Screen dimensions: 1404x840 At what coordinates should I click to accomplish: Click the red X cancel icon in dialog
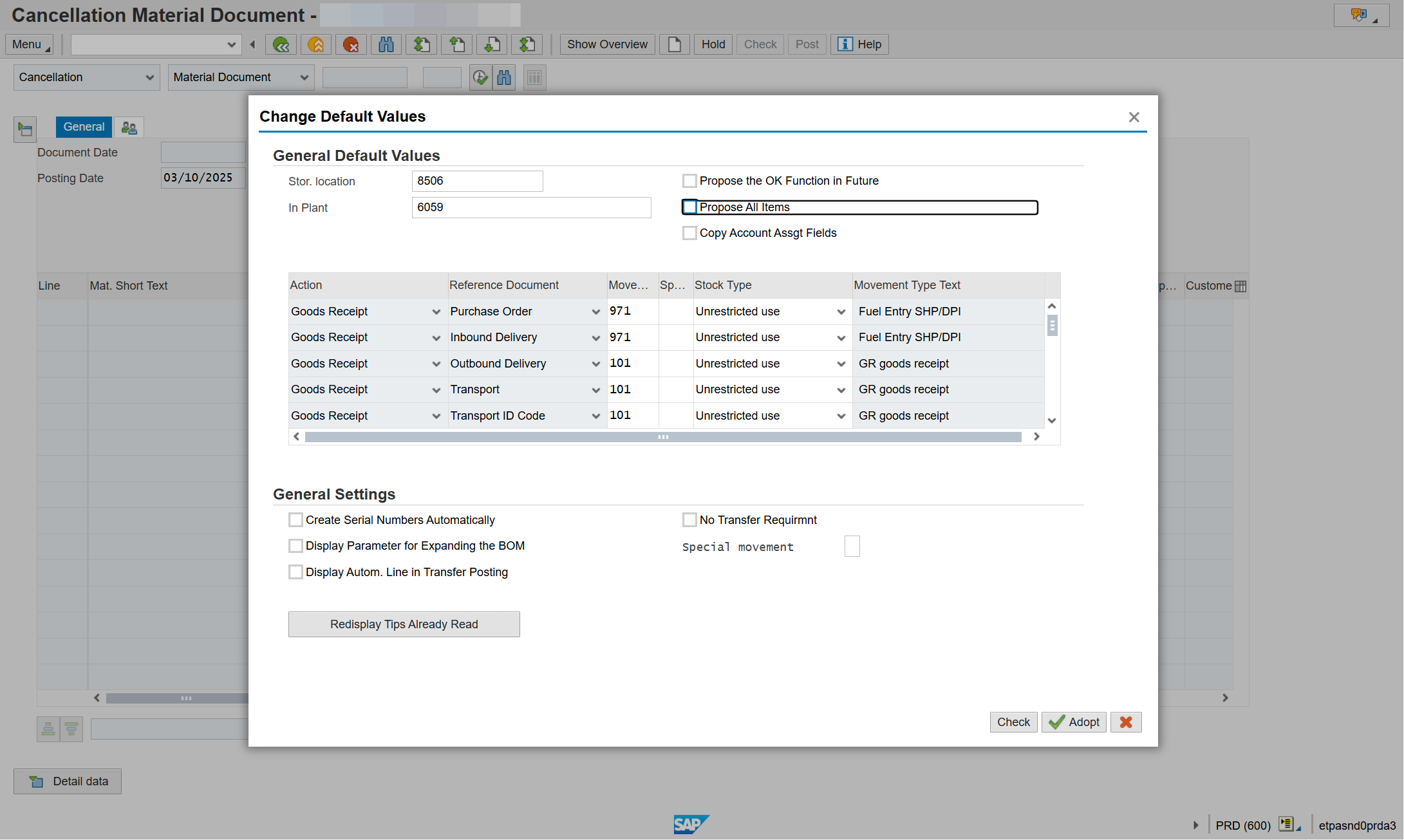pos(1126,722)
